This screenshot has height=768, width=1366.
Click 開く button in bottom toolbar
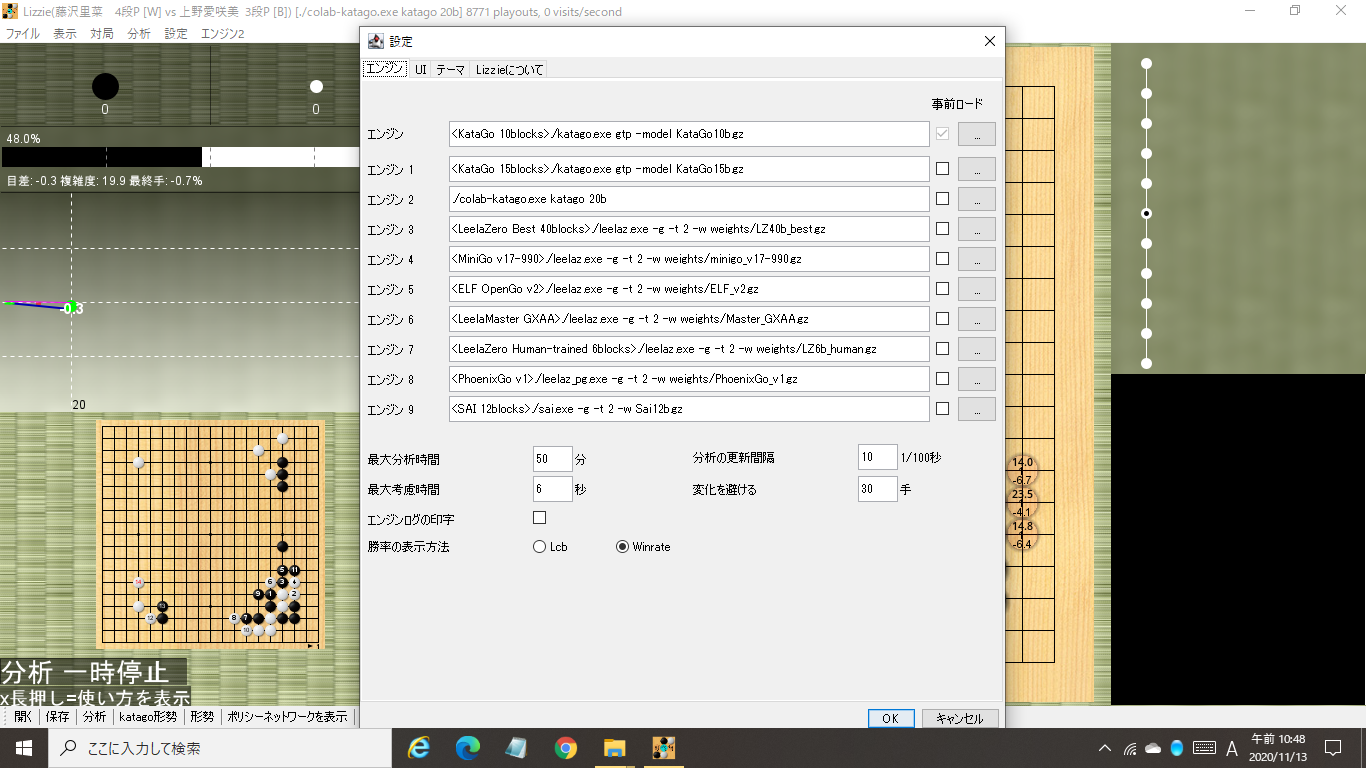pos(22,717)
